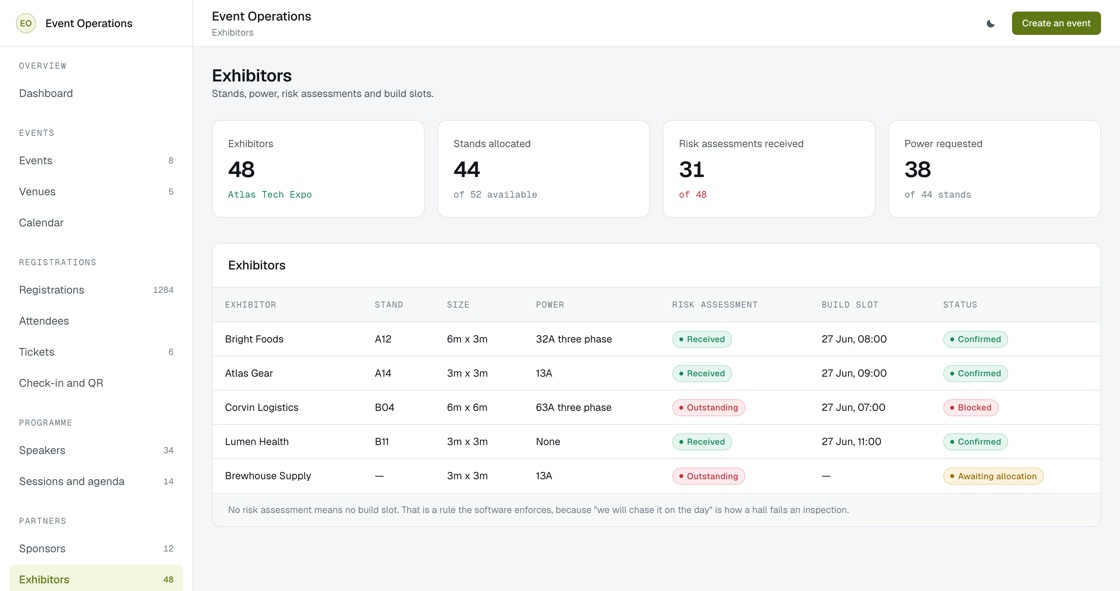The width and height of the screenshot is (1120, 591).
Task: Open Check-in and QR
Action: 96,383
